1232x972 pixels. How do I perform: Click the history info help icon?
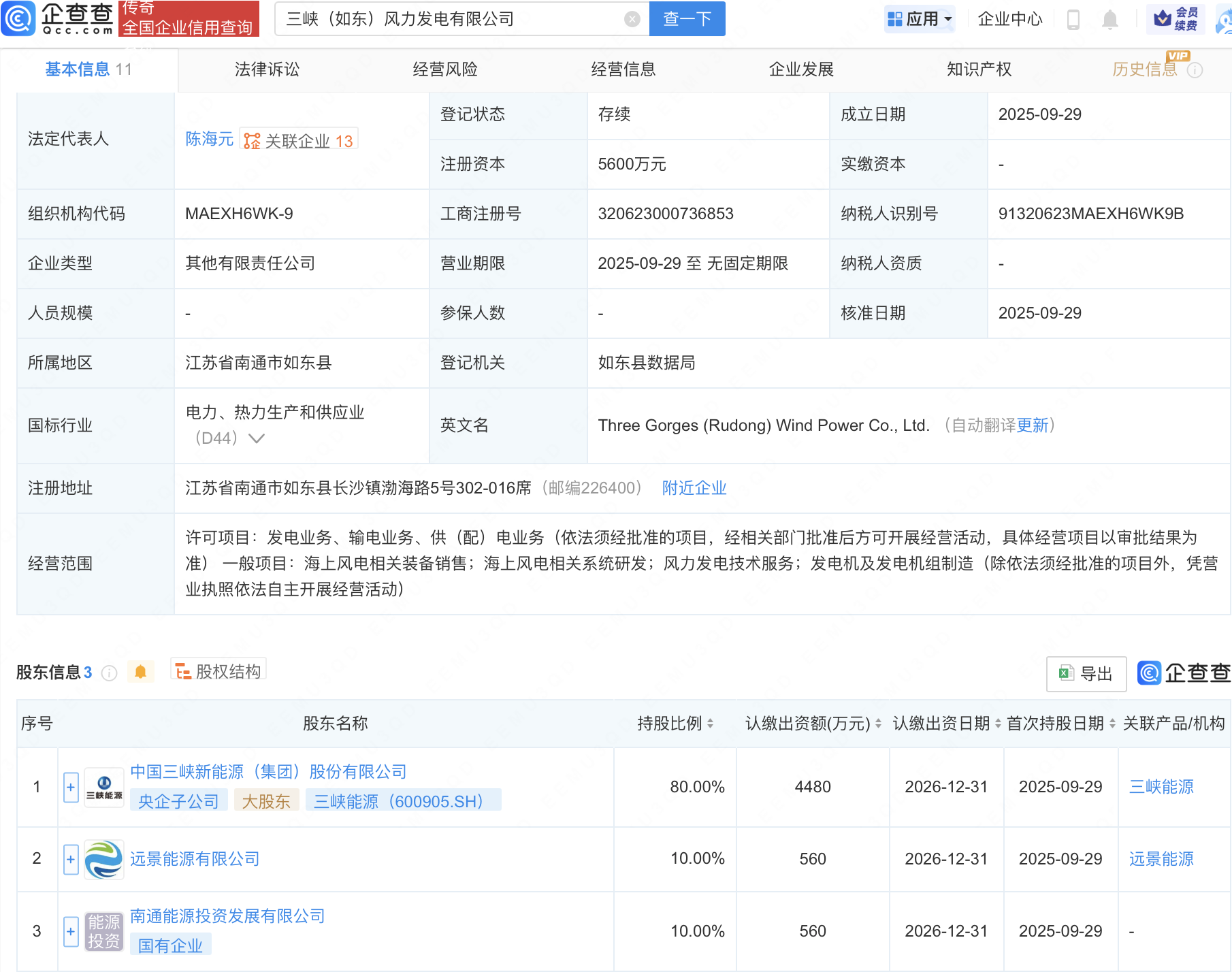click(x=1195, y=70)
